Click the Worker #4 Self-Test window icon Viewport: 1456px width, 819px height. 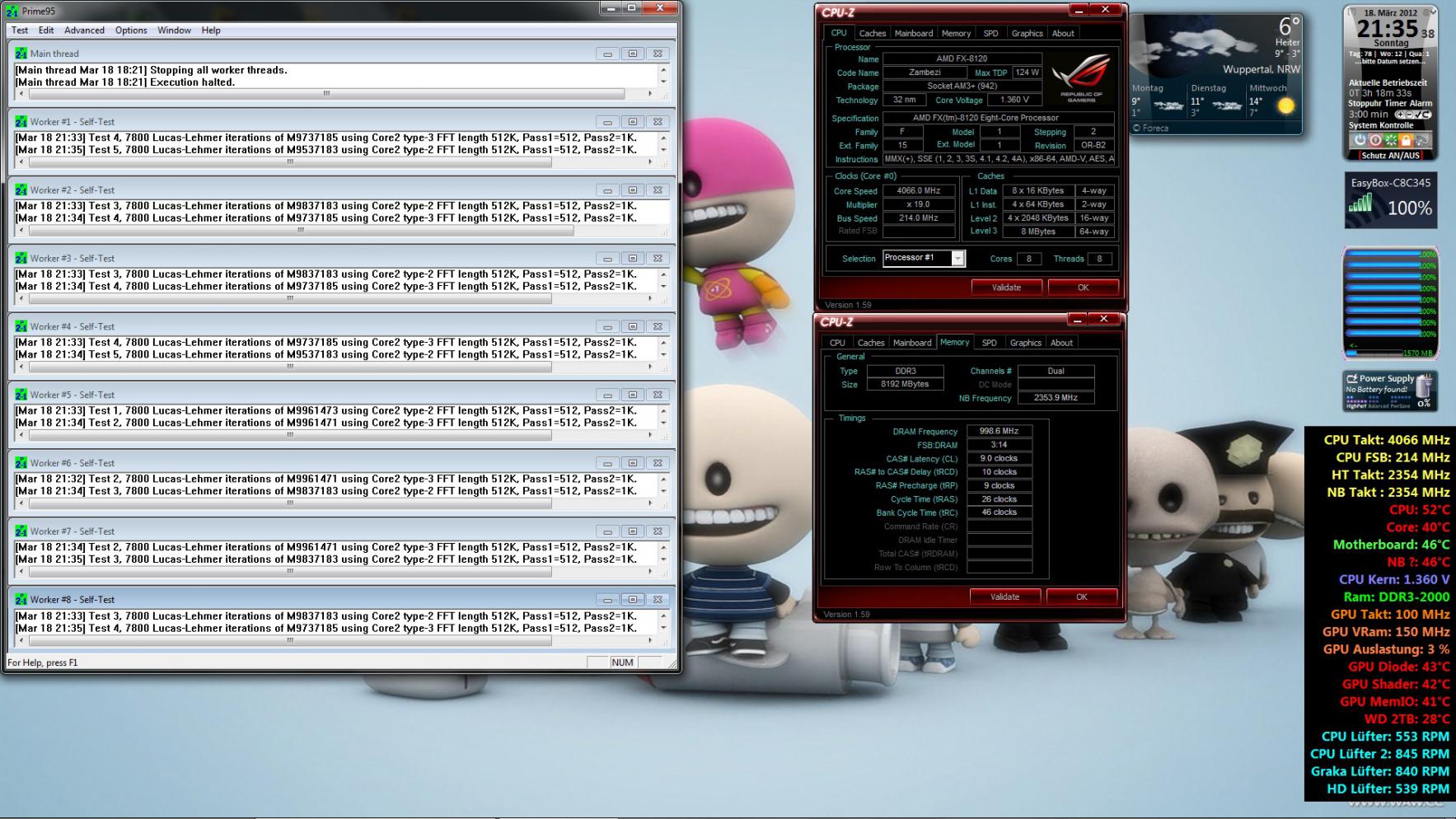click(21, 326)
